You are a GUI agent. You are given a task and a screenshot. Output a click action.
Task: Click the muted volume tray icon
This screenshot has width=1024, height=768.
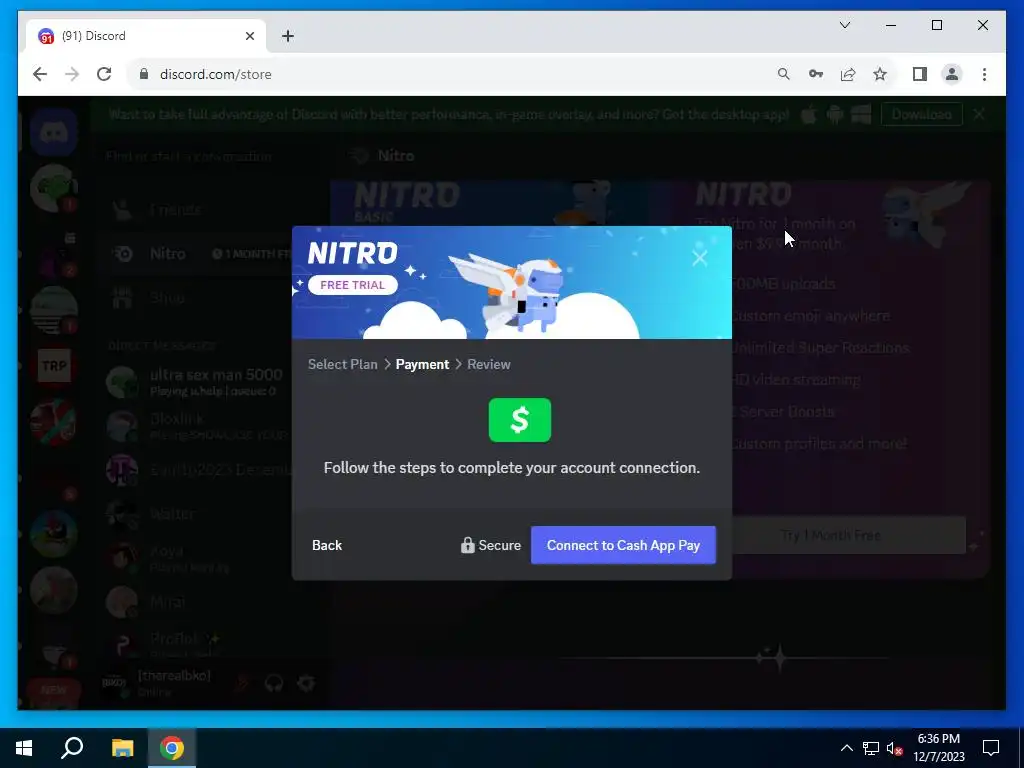pos(894,748)
